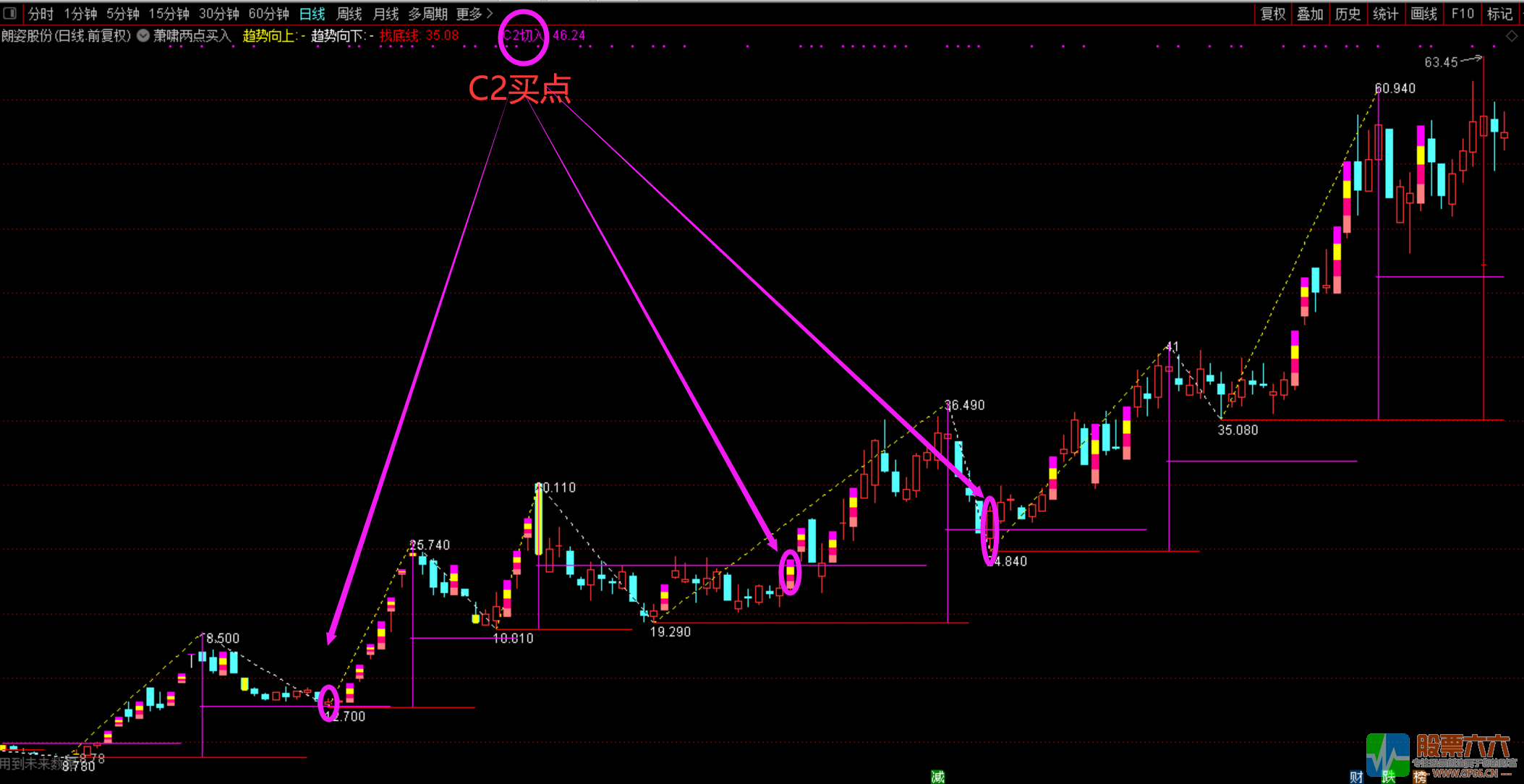Expand the 更多 periods menu
The image size is (1524, 784).
point(474,14)
